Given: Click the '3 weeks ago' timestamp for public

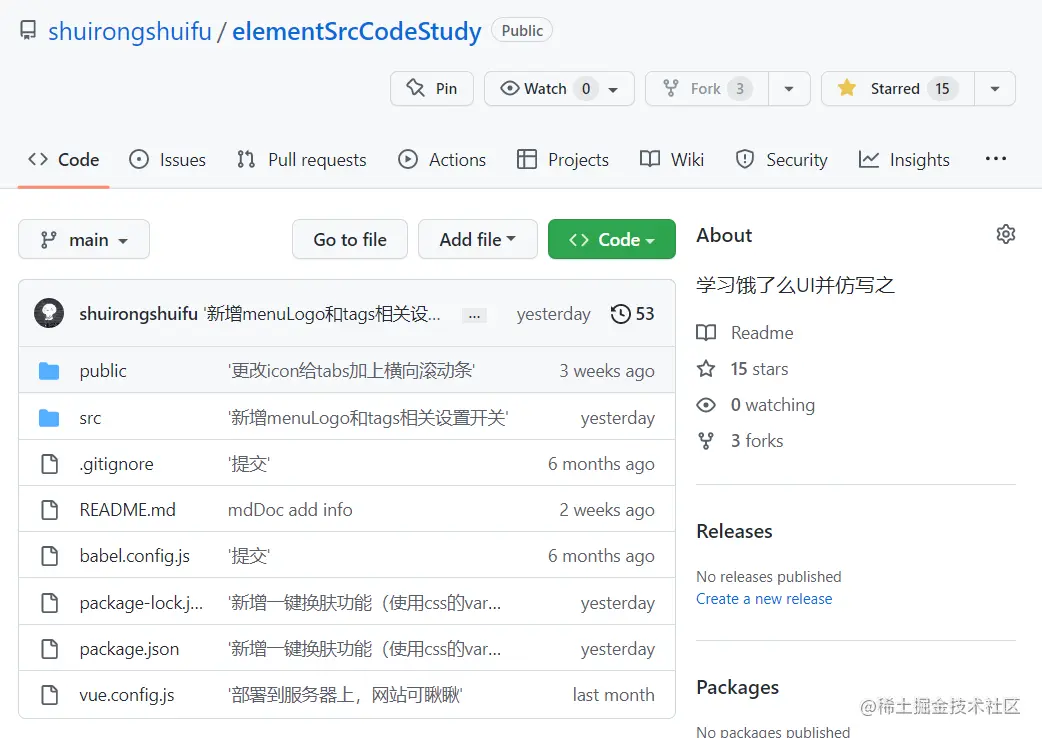Looking at the screenshot, I should 607,371.
